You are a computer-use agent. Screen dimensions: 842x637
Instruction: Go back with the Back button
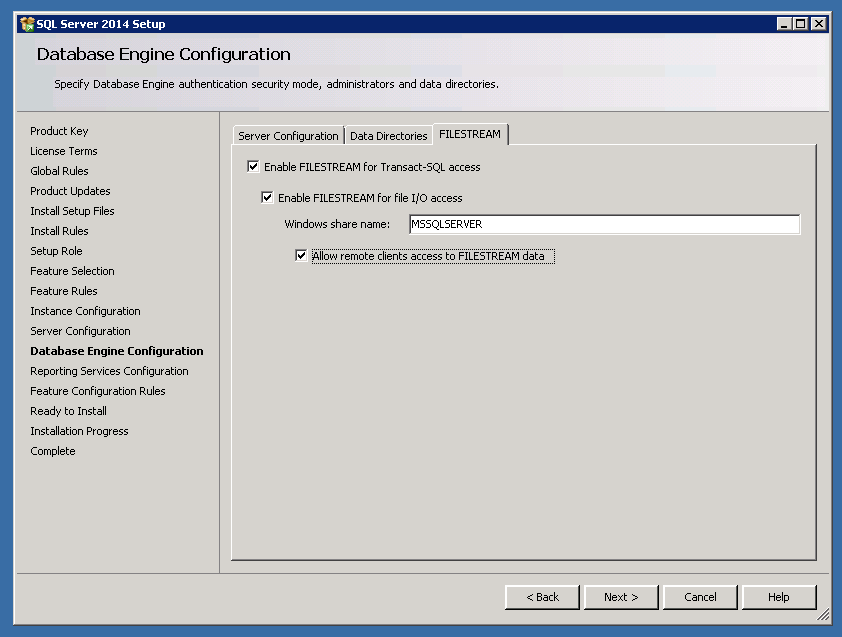pyautogui.click(x=543, y=597)
